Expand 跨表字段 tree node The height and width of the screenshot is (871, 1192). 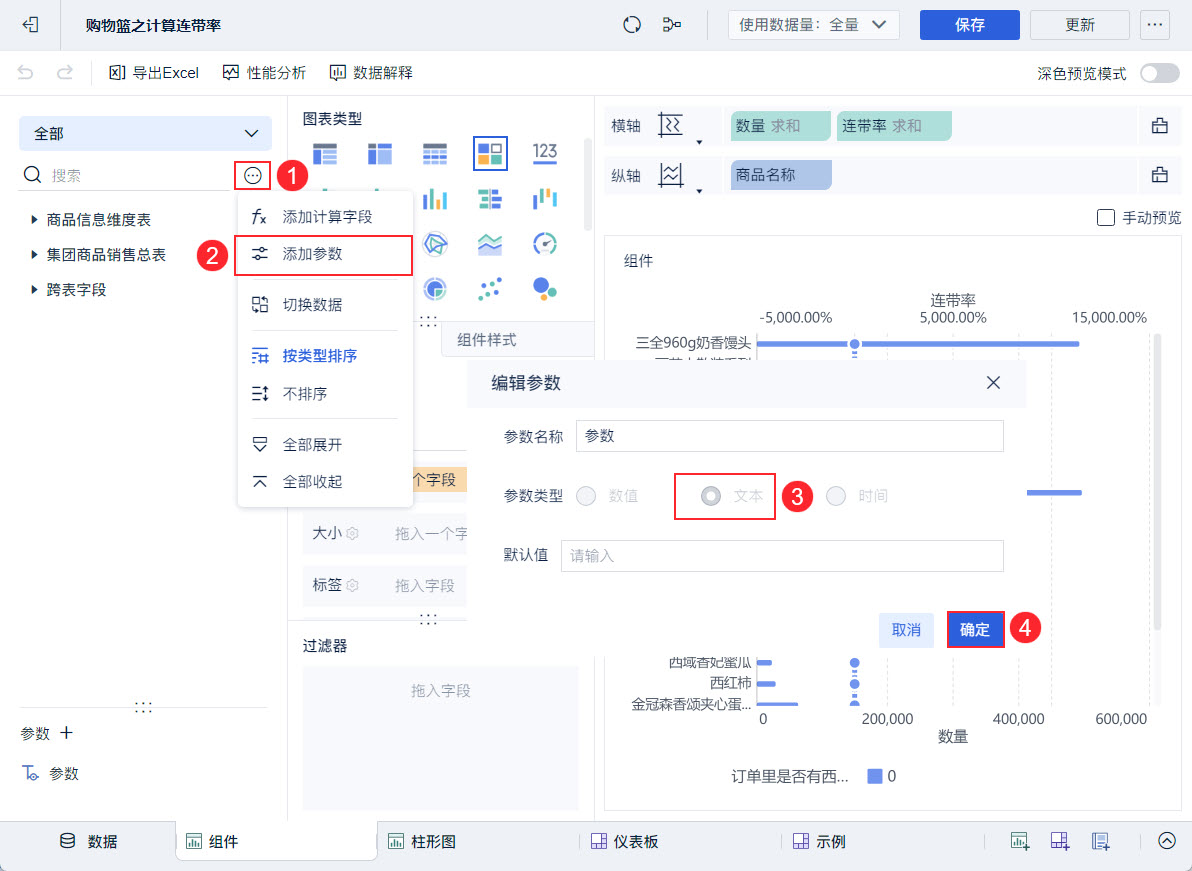[x=33, y=290]
